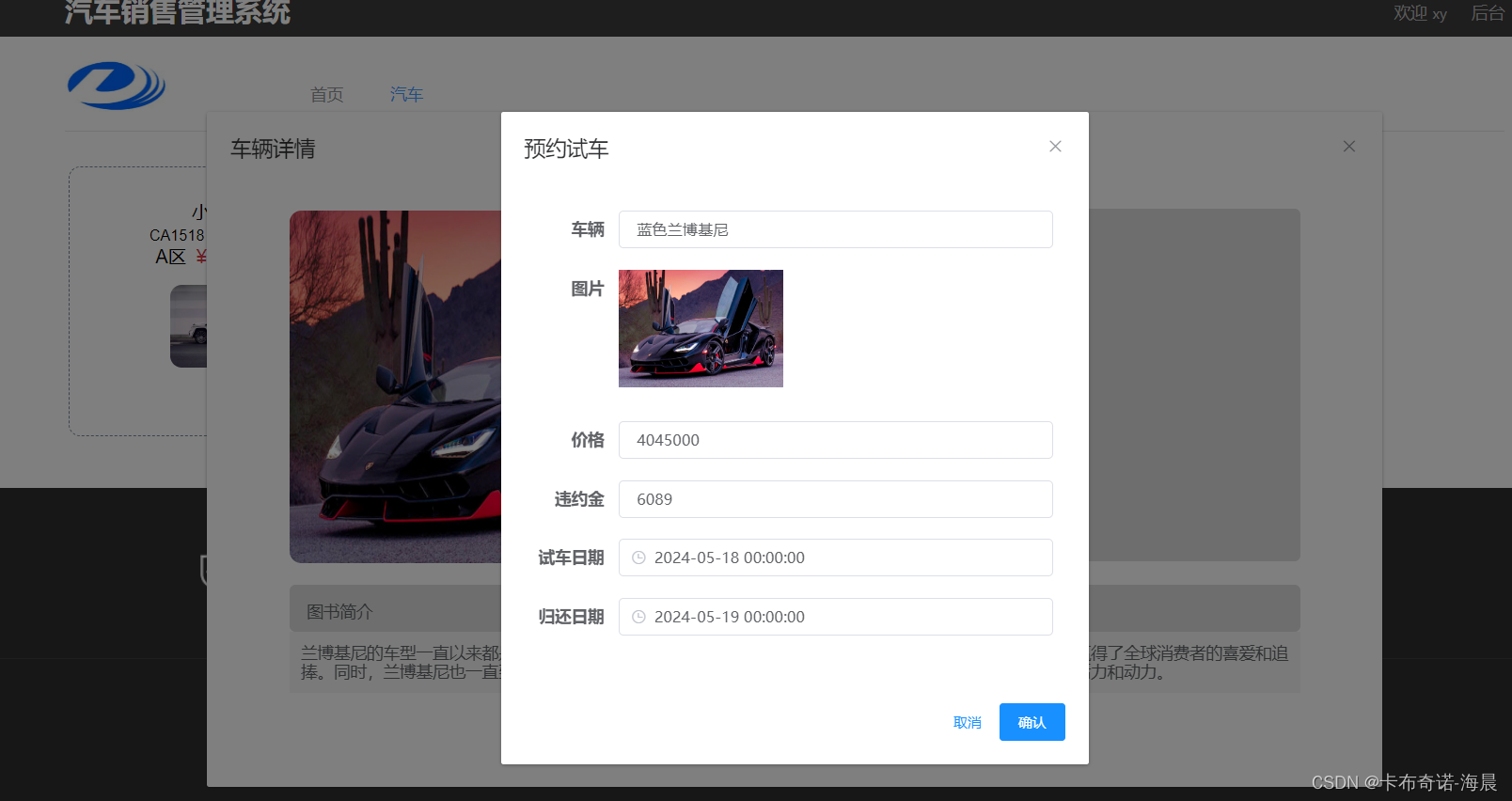This screenshot has height=801, width=1512.
Task: Click the 取消 button
Action: coord(968,722)
